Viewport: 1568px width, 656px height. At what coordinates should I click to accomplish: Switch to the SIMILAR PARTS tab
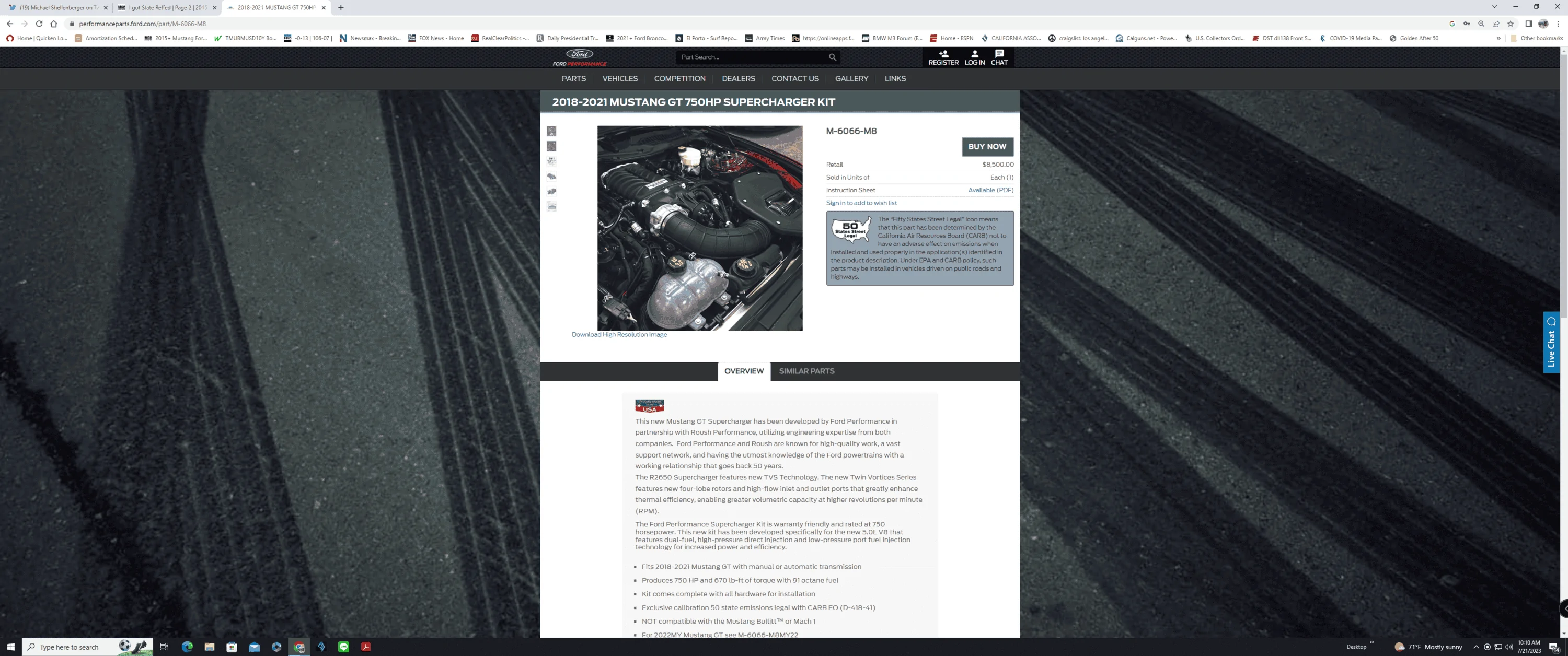pos(806,371)
